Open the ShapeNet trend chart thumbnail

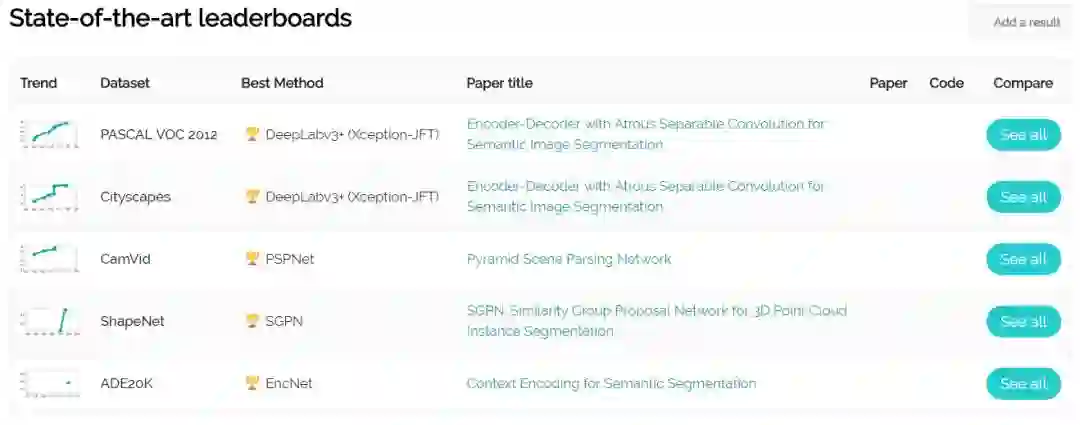coord(48,320)
